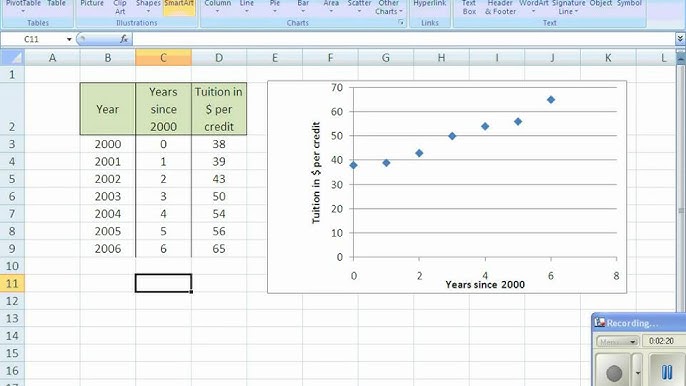
Task: Select the scatter data point at year 0
Action: [354, 165]
